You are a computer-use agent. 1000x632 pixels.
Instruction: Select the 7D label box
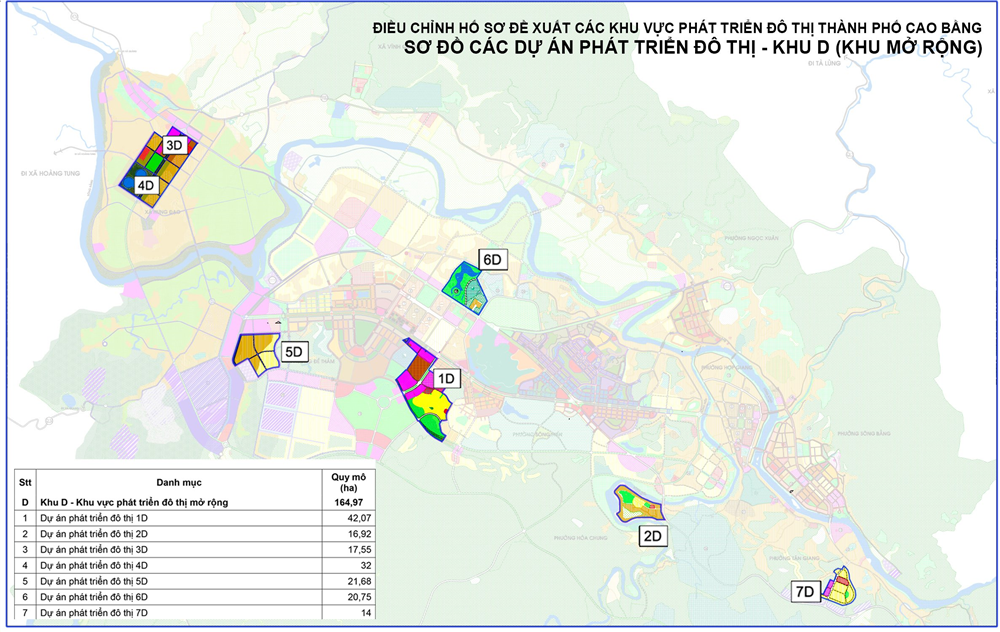pyautogui.click(x=805, y=591)
